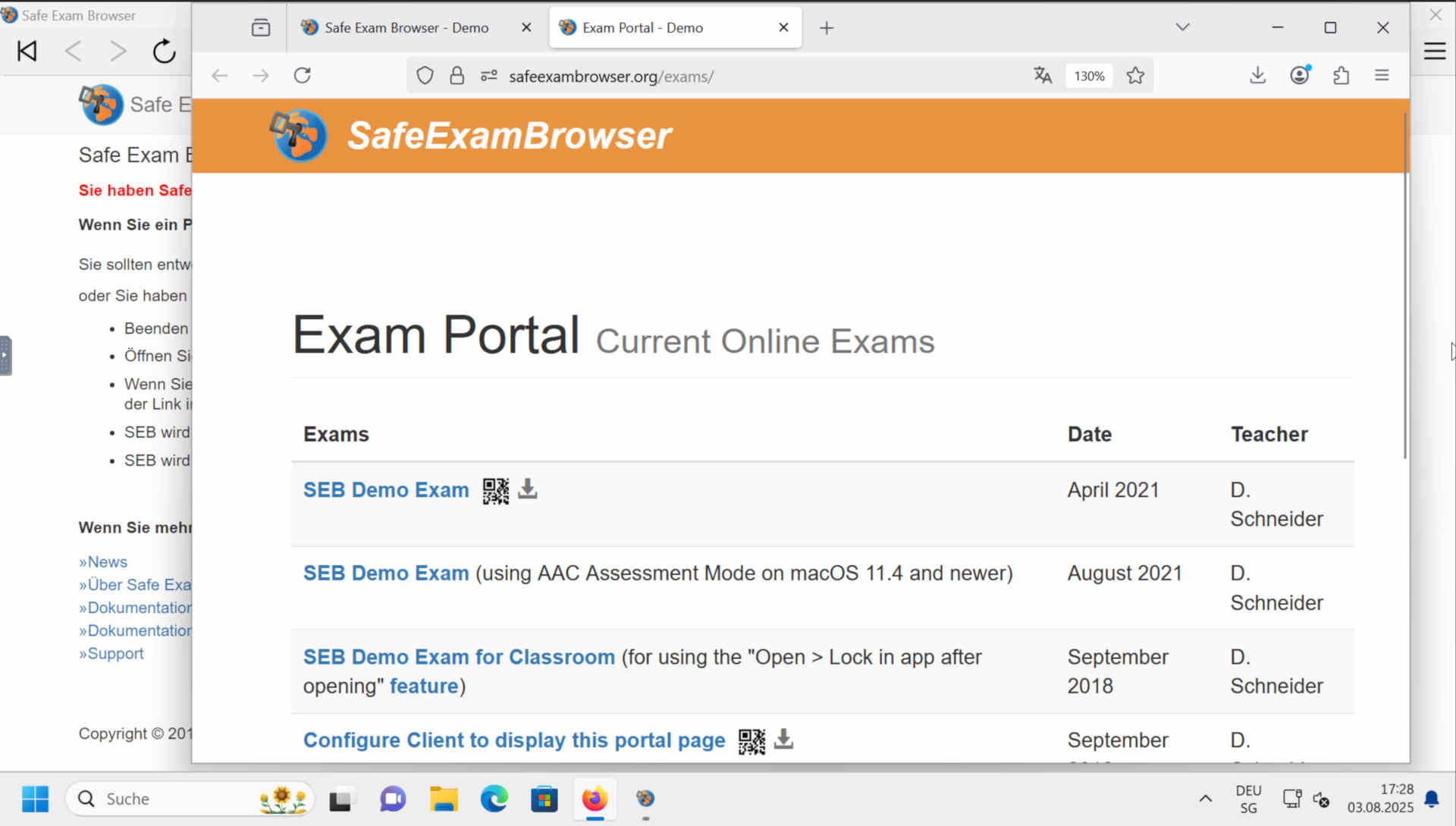Screen dimensions: 1456x826
Task: Click the Exams column header
Action: [336, 435]
